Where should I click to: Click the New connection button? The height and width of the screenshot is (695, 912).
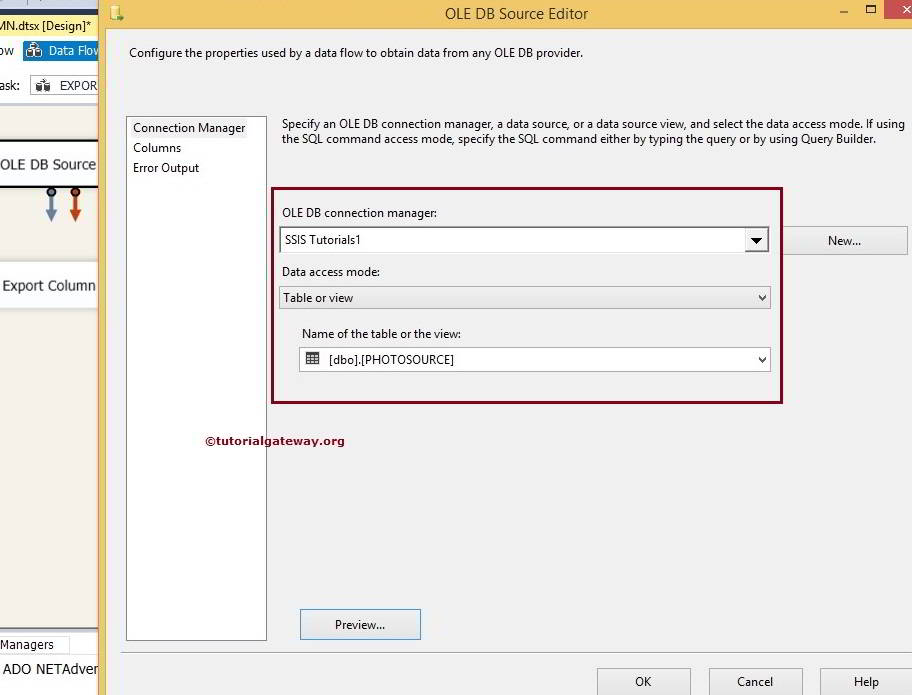pyautogui.click(x=844, y=240)
